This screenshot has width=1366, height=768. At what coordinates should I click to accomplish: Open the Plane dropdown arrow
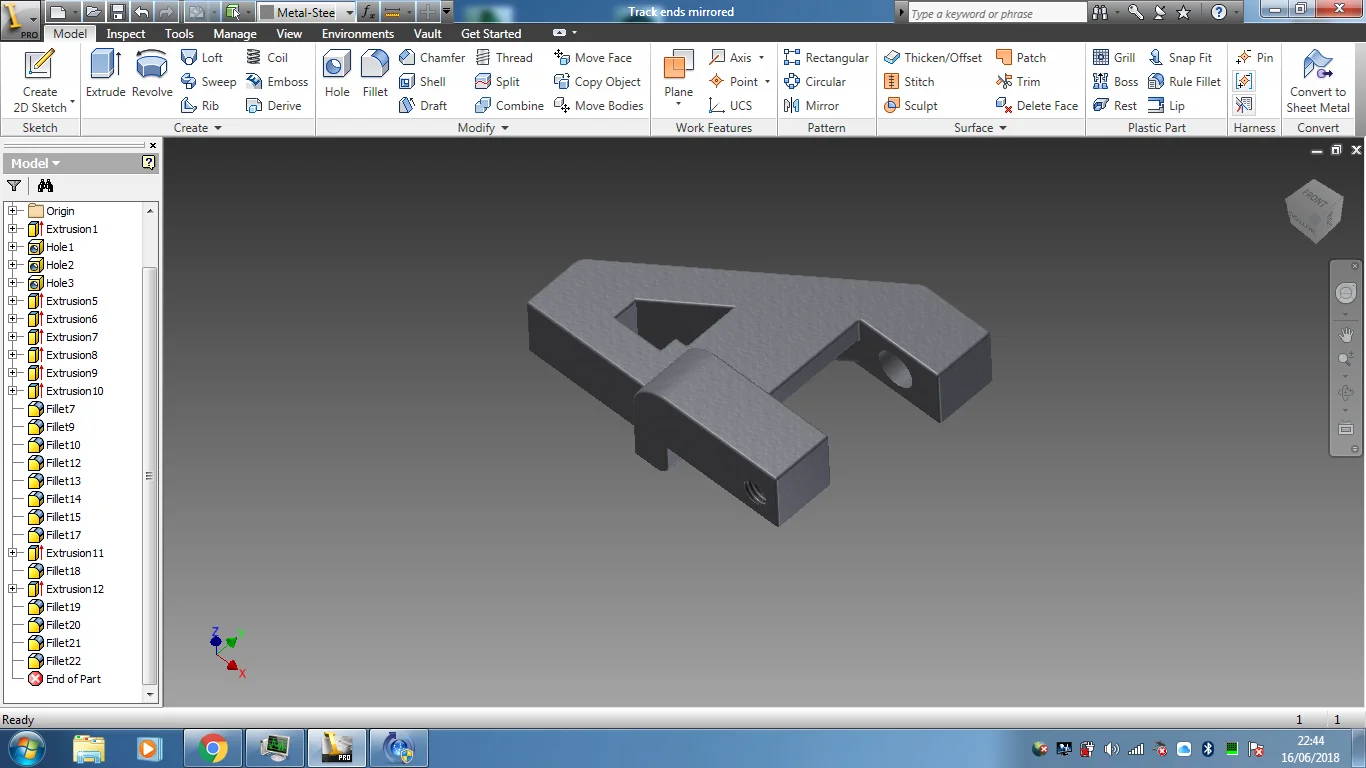[x=678, y=105]
